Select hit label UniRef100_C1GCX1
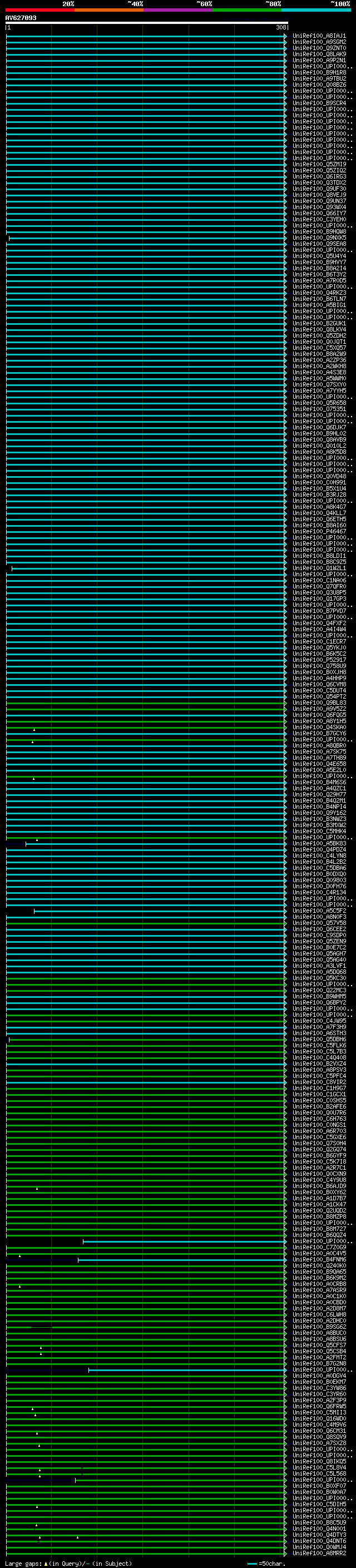356x1568 pixels. click(x=319, y=1095)
